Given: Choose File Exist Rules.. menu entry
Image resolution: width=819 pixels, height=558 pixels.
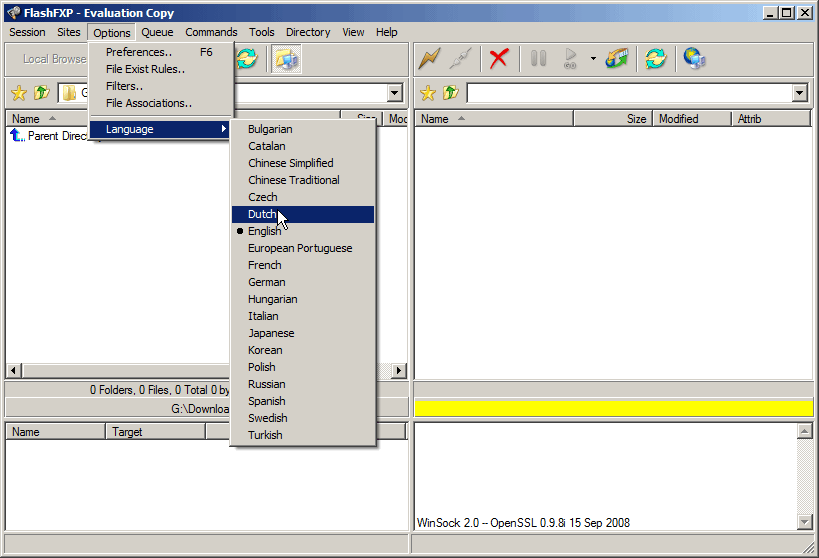Looking at the screenshot, I should coord(160,69).
